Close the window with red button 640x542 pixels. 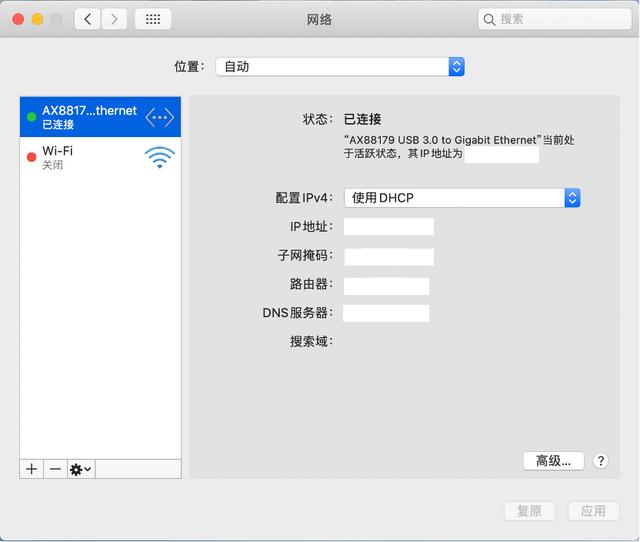[18, 19]
